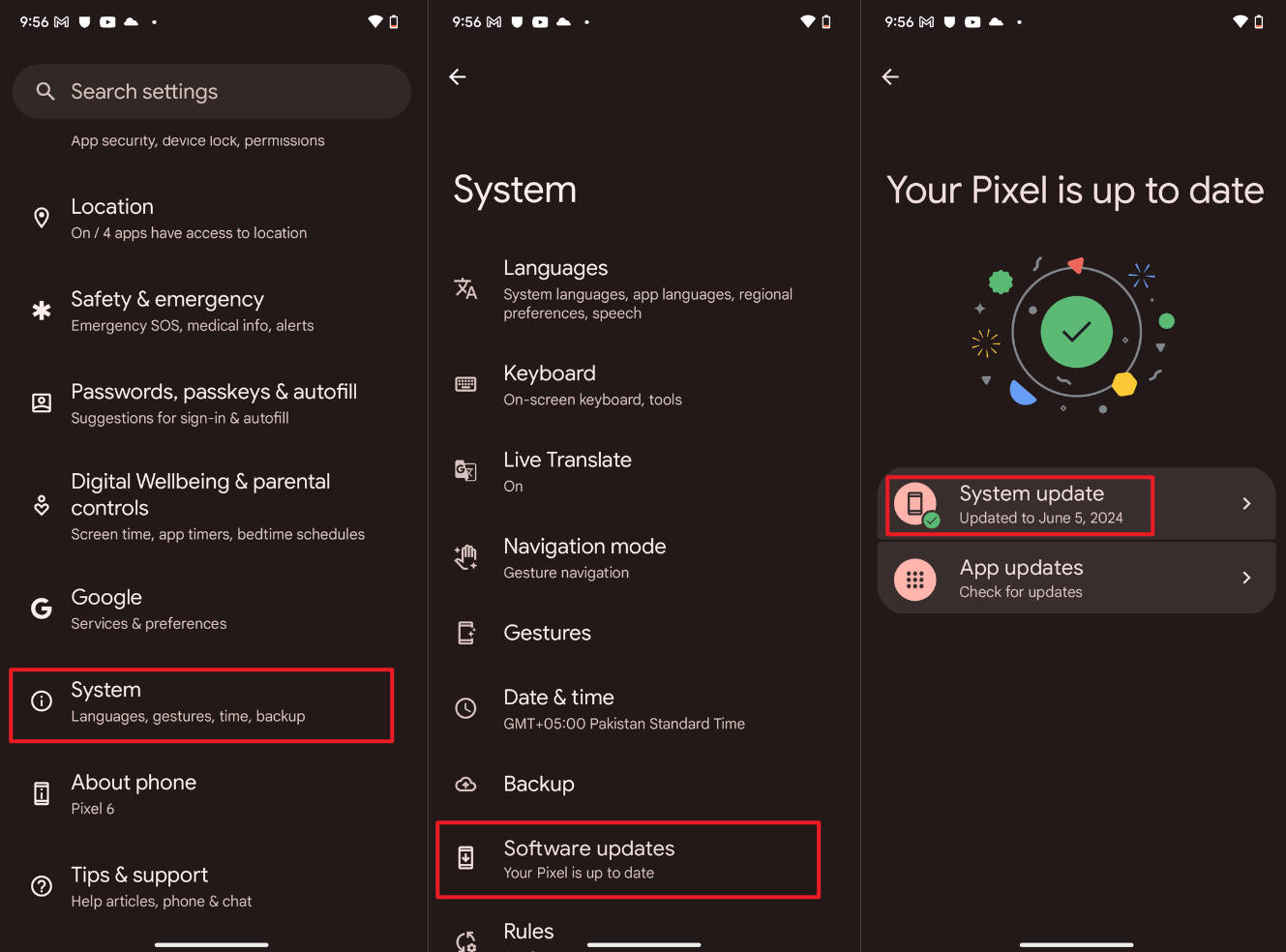
Task: Tap the battery icon on the update screen
Action: pyautogui.click(x=1259, y=21)
